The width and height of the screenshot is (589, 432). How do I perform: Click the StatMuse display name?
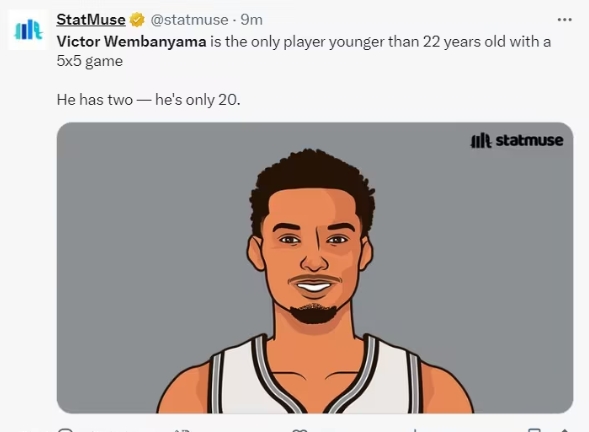91,20
